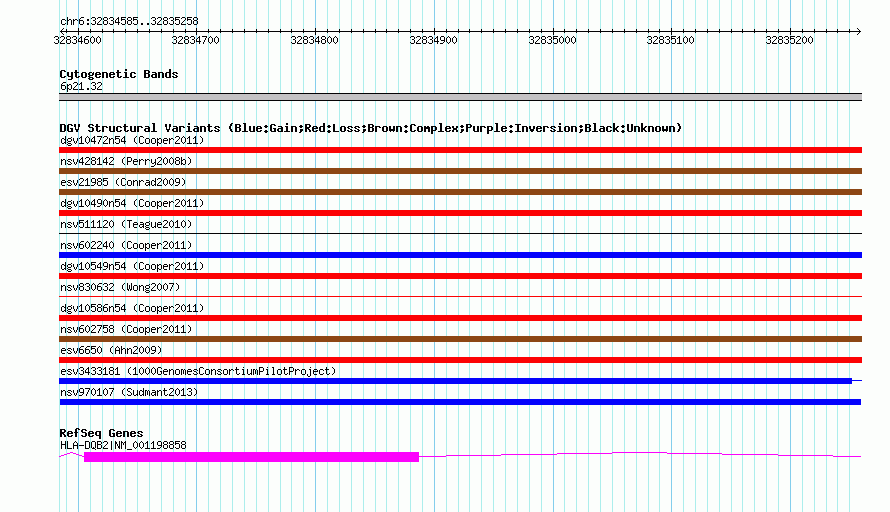This screenshot has width=890, height=512.
Task: Open the DGV Structural Variants track title
Action: pos(371,128)
